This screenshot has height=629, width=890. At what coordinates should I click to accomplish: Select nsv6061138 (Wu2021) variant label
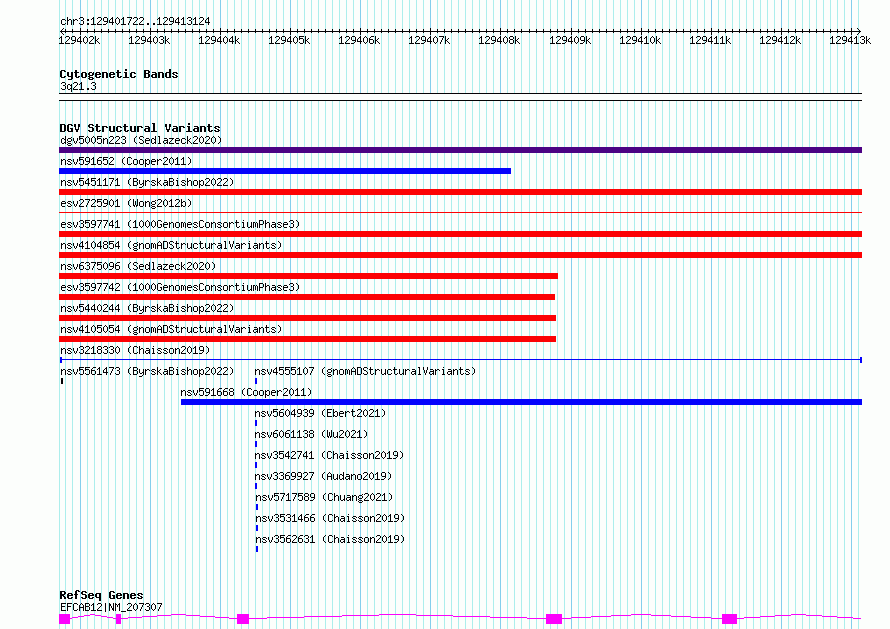(x=311, y=434)
